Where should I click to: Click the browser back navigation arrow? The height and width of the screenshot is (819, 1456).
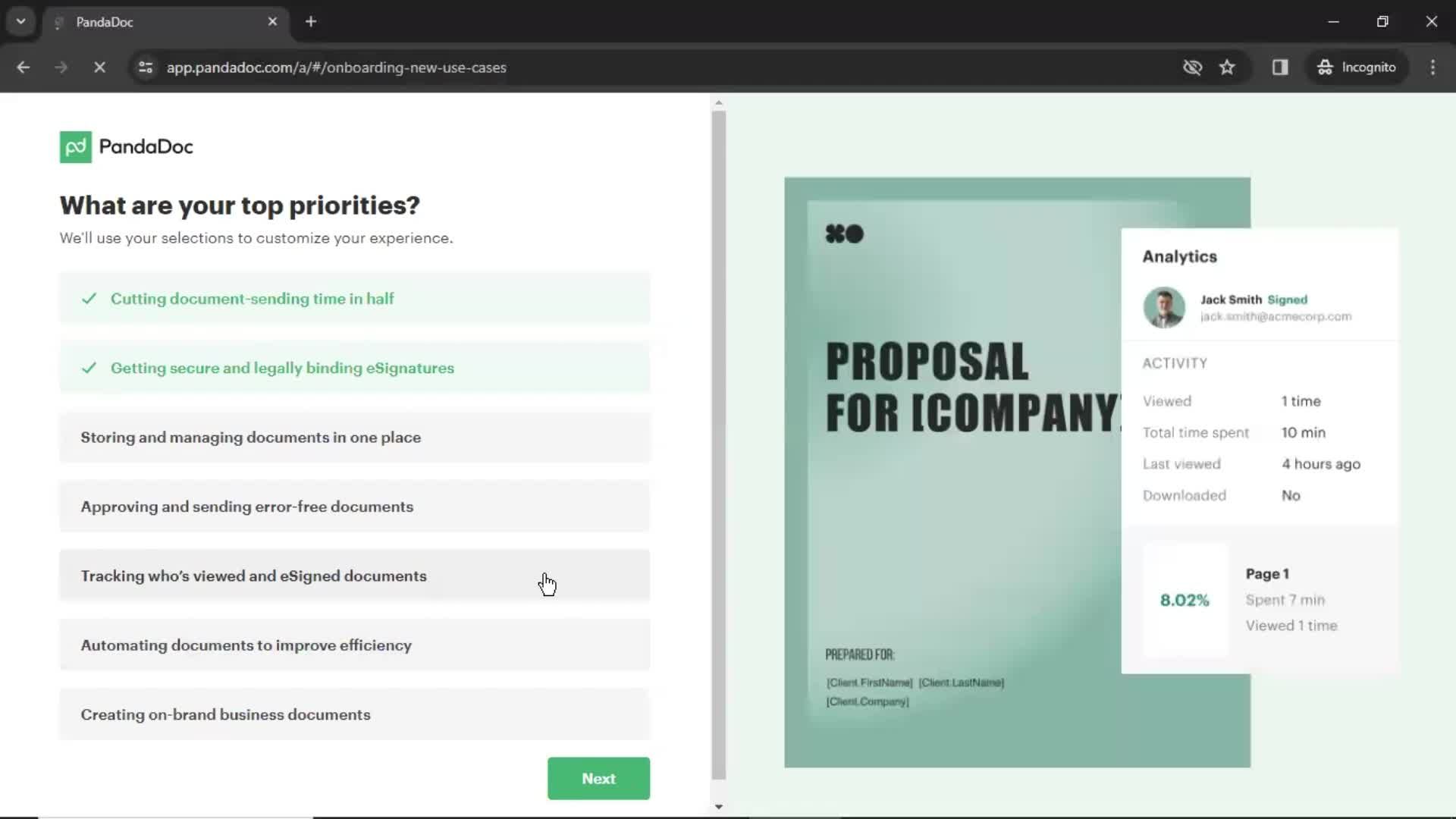24,67
